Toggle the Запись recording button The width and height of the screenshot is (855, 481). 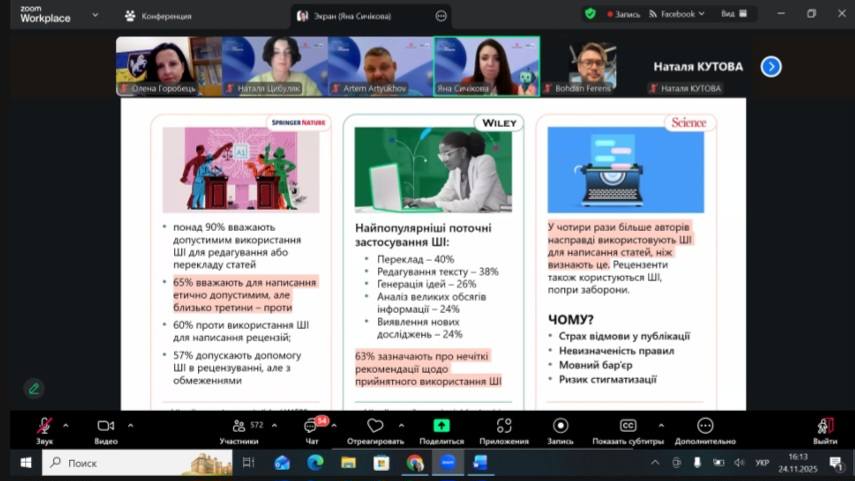click(x=560, y=426)
